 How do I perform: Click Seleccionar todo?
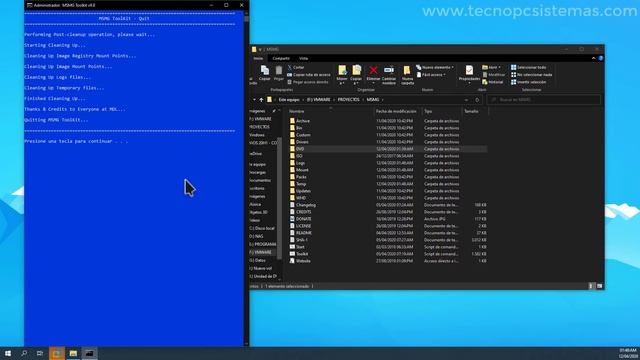529,67
